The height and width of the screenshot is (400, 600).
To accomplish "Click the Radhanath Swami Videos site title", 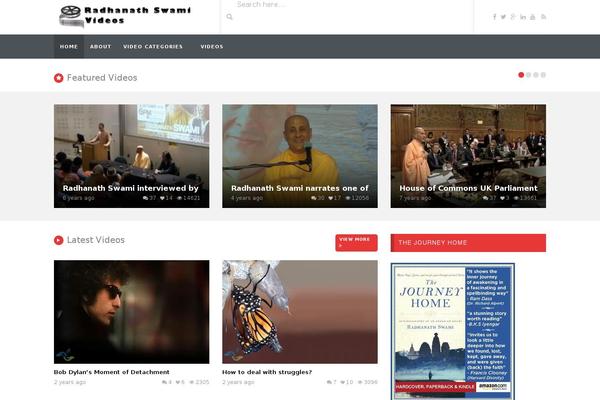I will (x=137, y=15).
